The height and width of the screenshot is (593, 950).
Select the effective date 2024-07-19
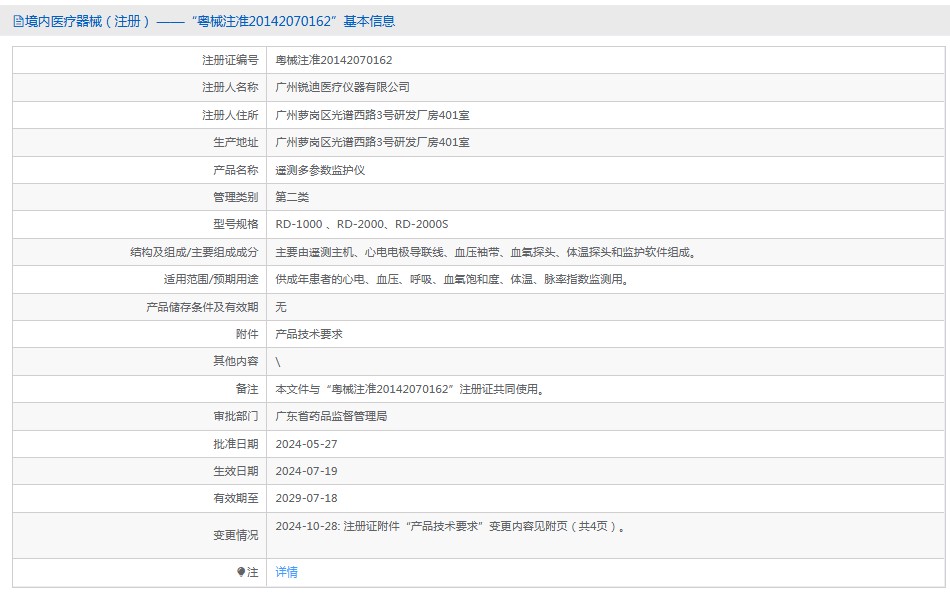coord(306,471)
